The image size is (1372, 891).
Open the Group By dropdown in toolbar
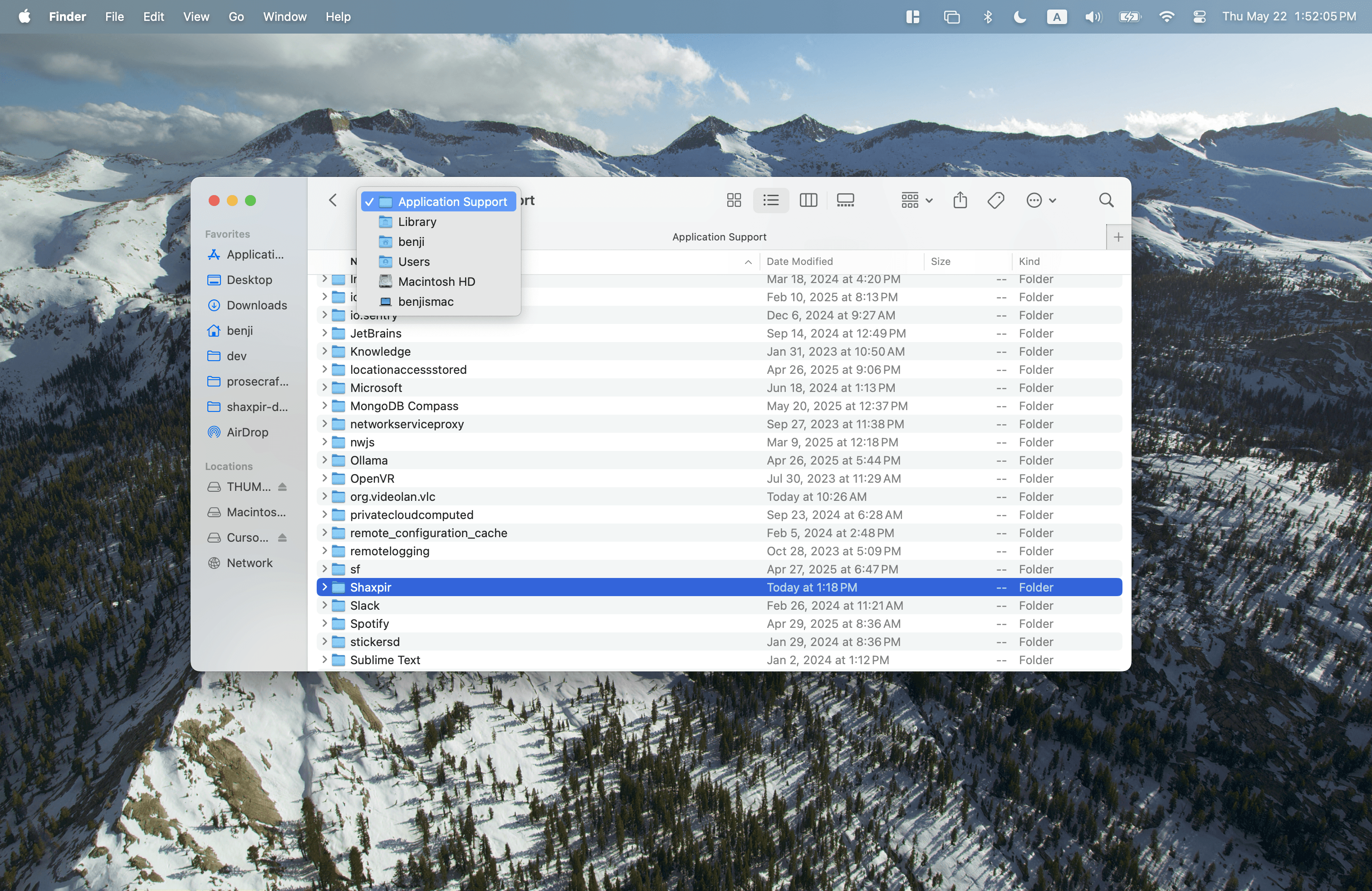(916, 200)
